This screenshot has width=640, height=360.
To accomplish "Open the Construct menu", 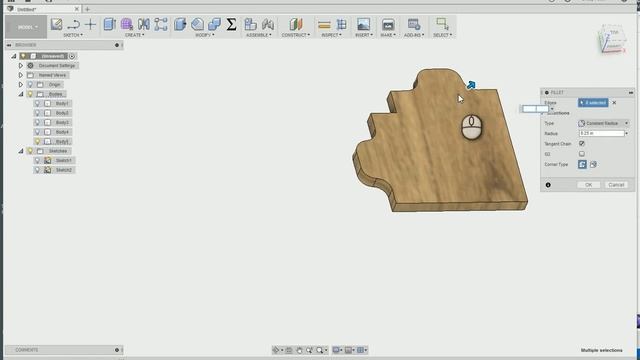I will (296, 35).
